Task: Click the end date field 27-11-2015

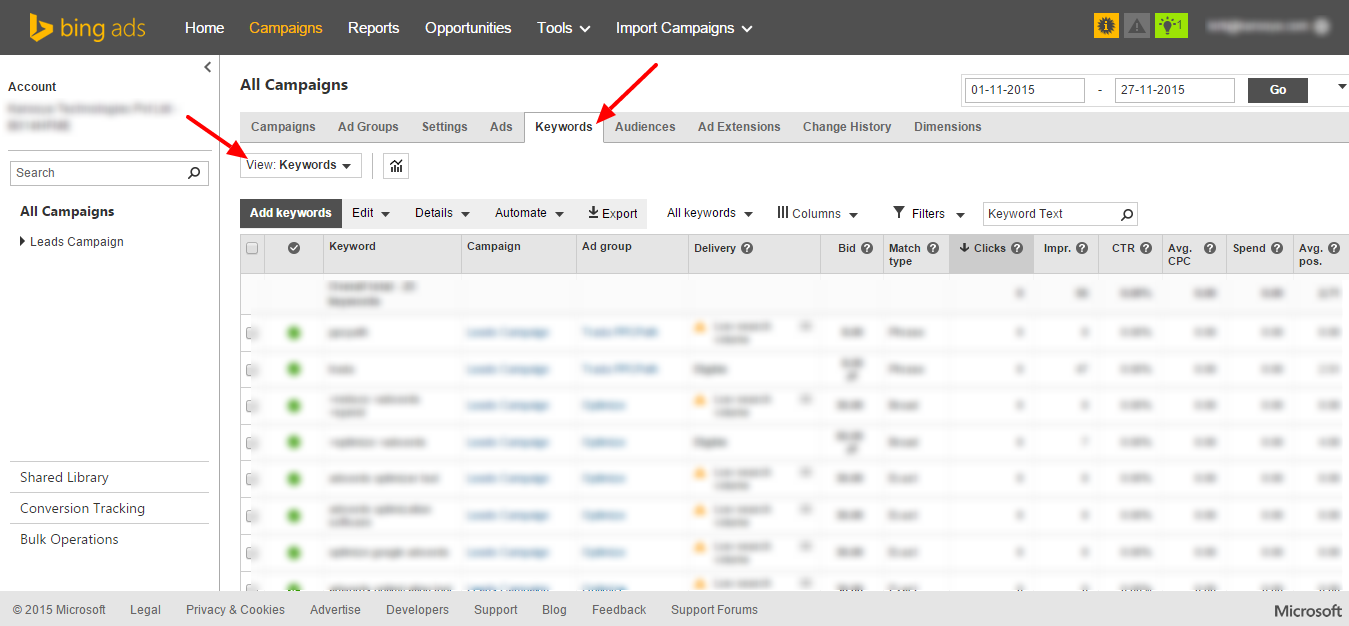Action: pos(1175,90)
